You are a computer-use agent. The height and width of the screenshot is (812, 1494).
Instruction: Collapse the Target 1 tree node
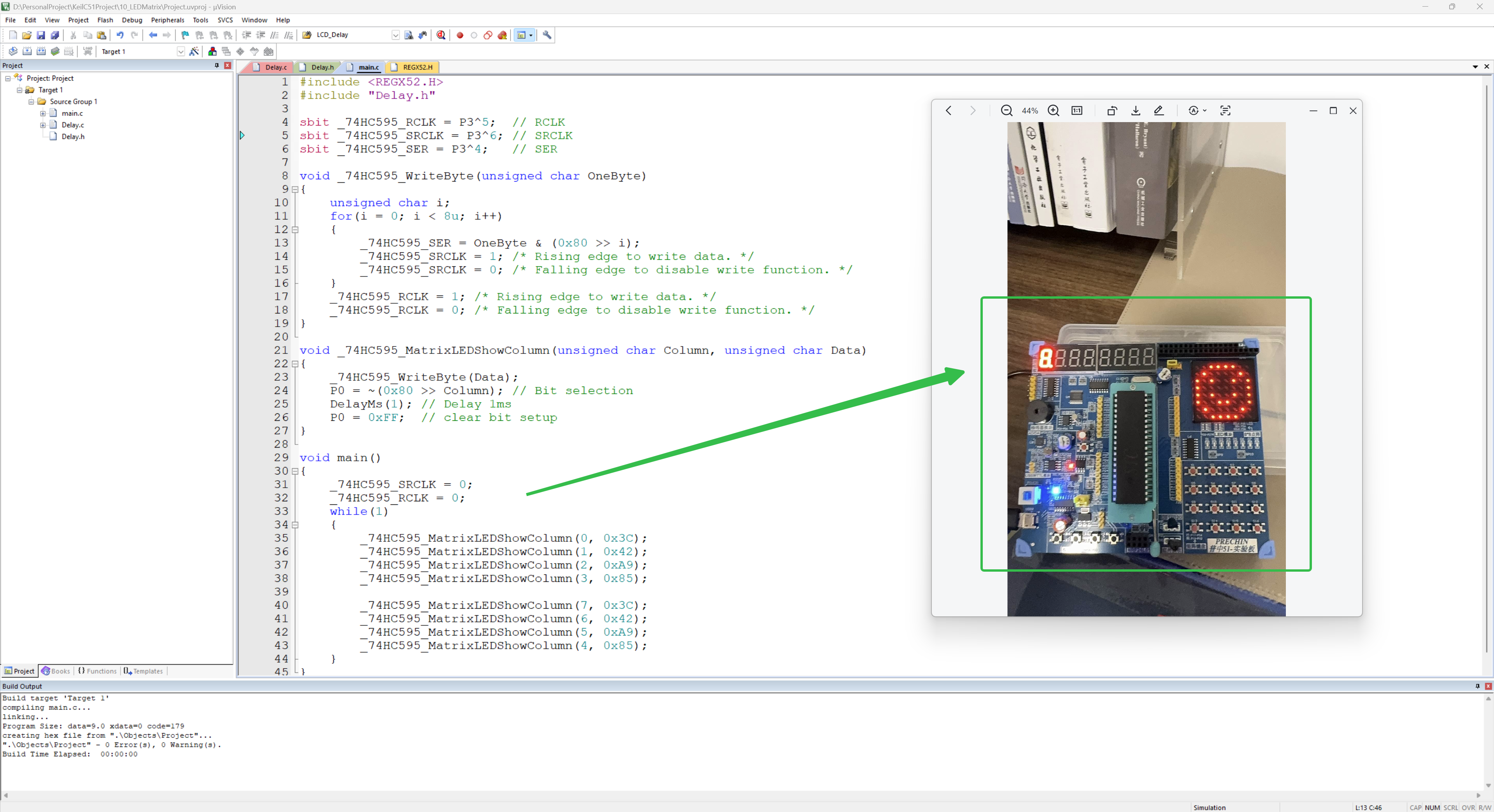click(x=19, y=90)
